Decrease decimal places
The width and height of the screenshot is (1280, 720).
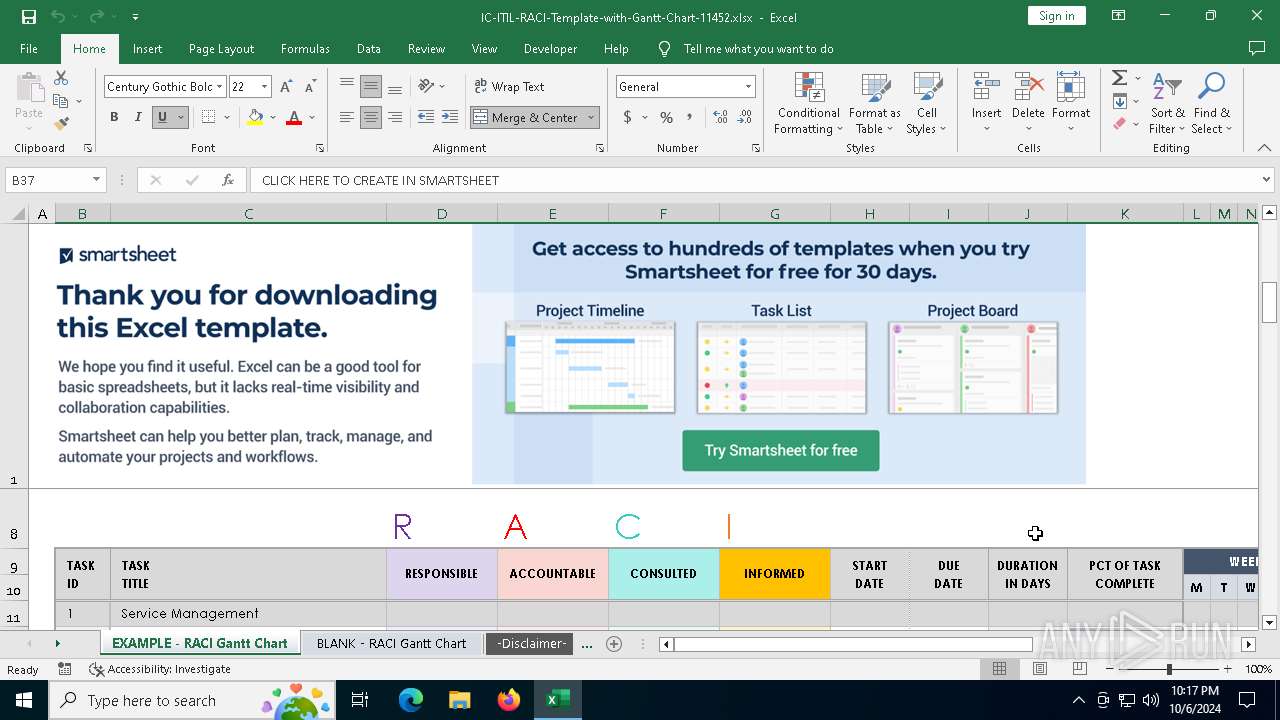pos(745,117)
